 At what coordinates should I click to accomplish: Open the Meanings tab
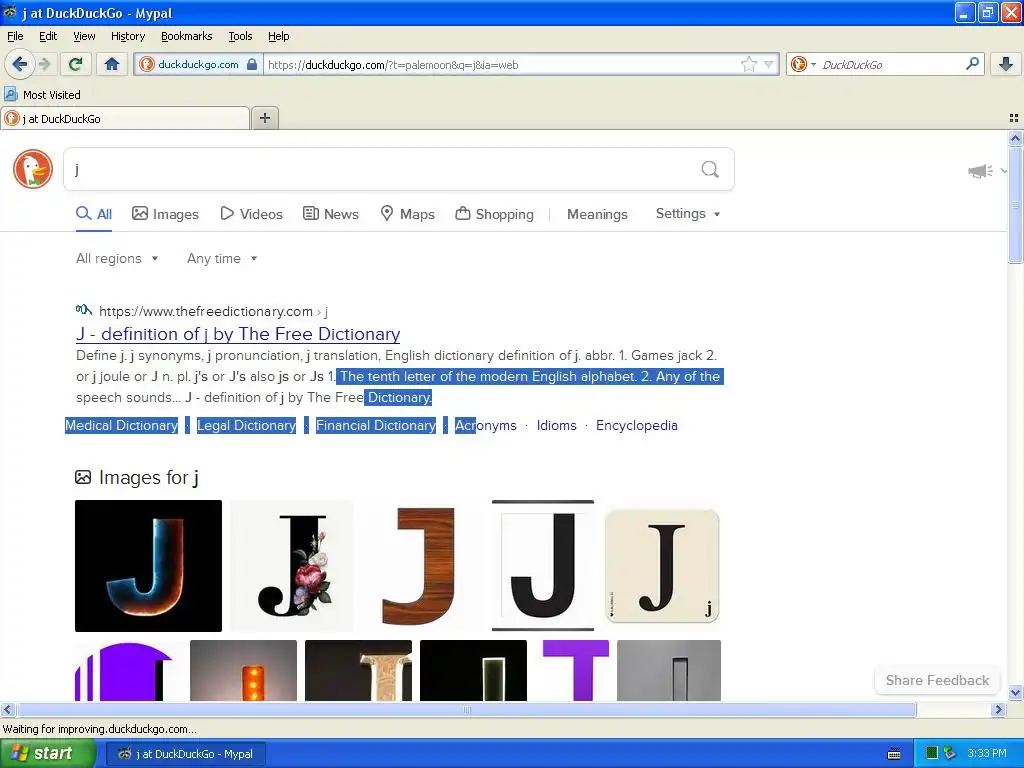tap(597, 214)
